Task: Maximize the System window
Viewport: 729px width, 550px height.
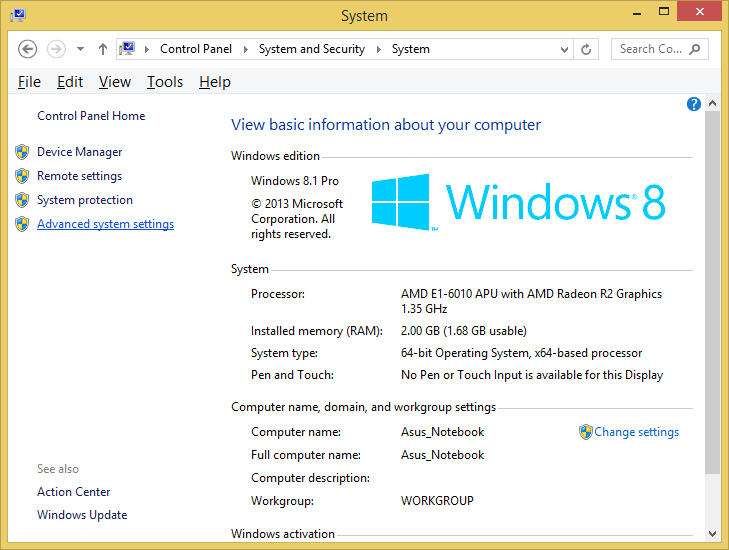Action: [664, 12]
